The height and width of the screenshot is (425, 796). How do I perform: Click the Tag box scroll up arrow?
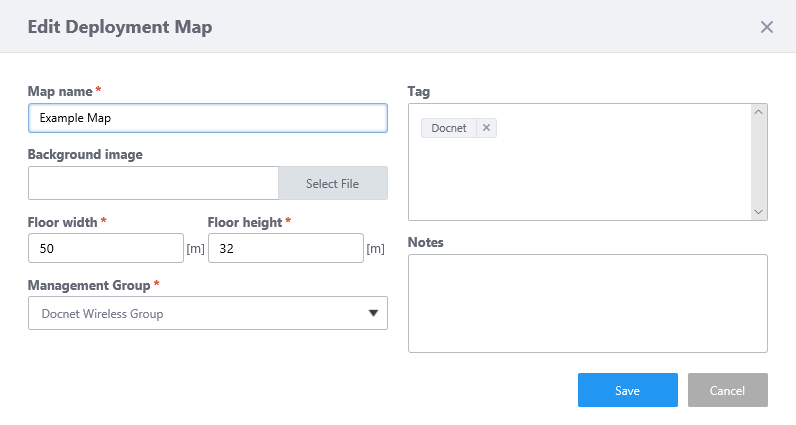758,112
